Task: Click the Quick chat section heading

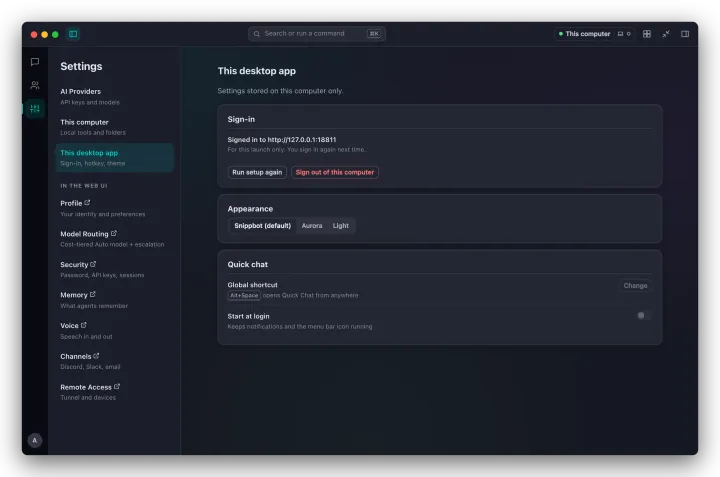Action: coord(248,264)
